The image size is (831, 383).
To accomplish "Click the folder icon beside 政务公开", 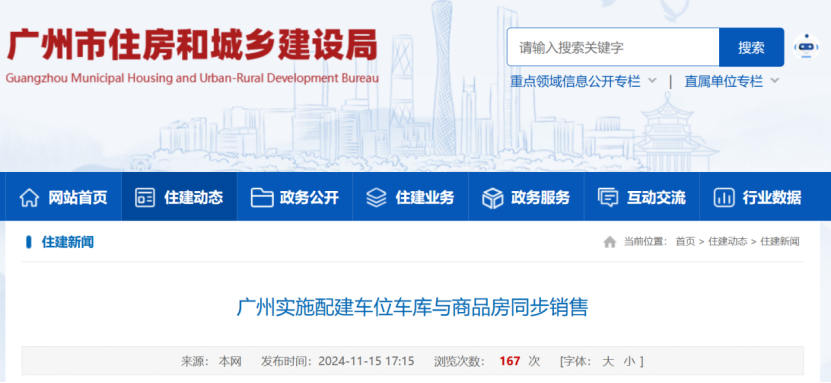I will [x=261, y=198].
